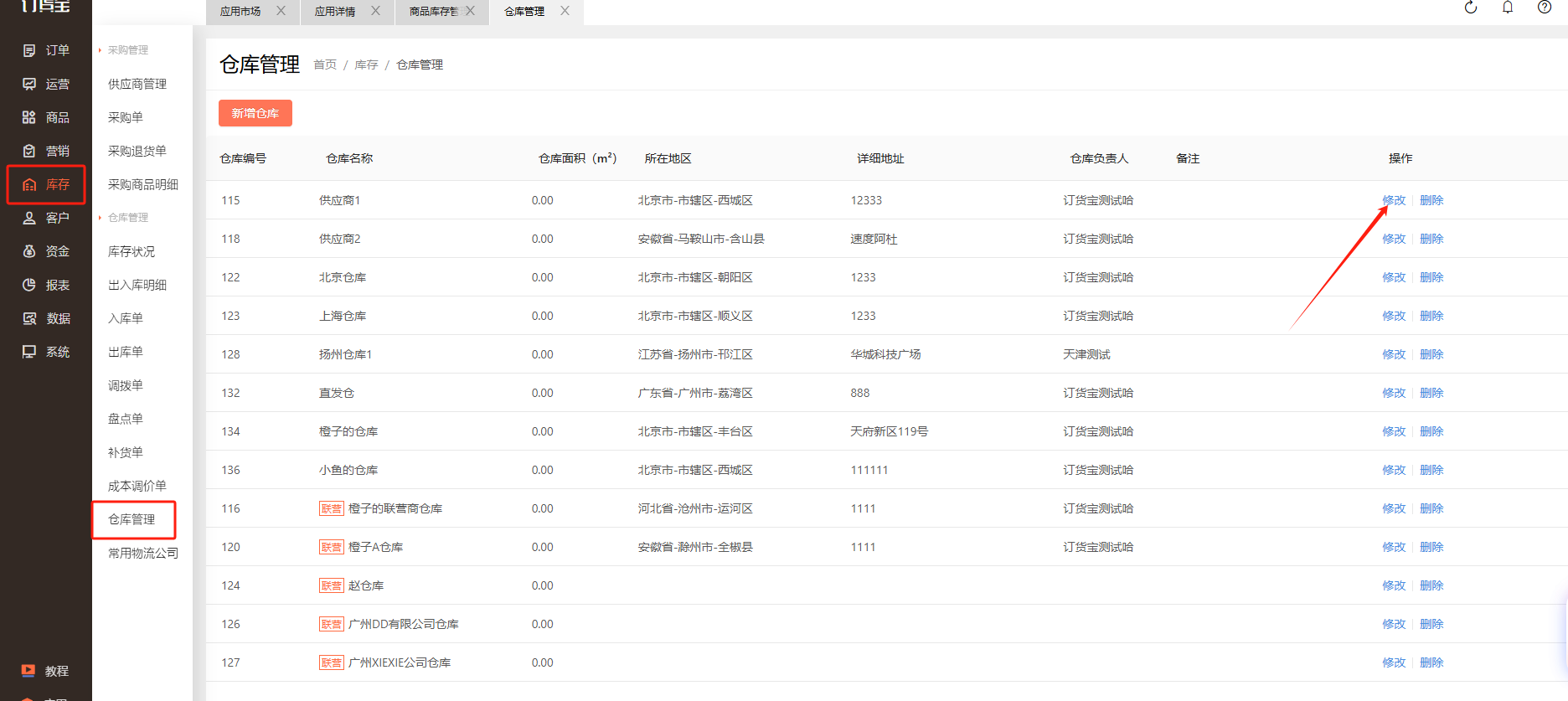Click 修改 for warehouse 直发仓
Screen dimensions: 1568x701
coord(1394,393)
